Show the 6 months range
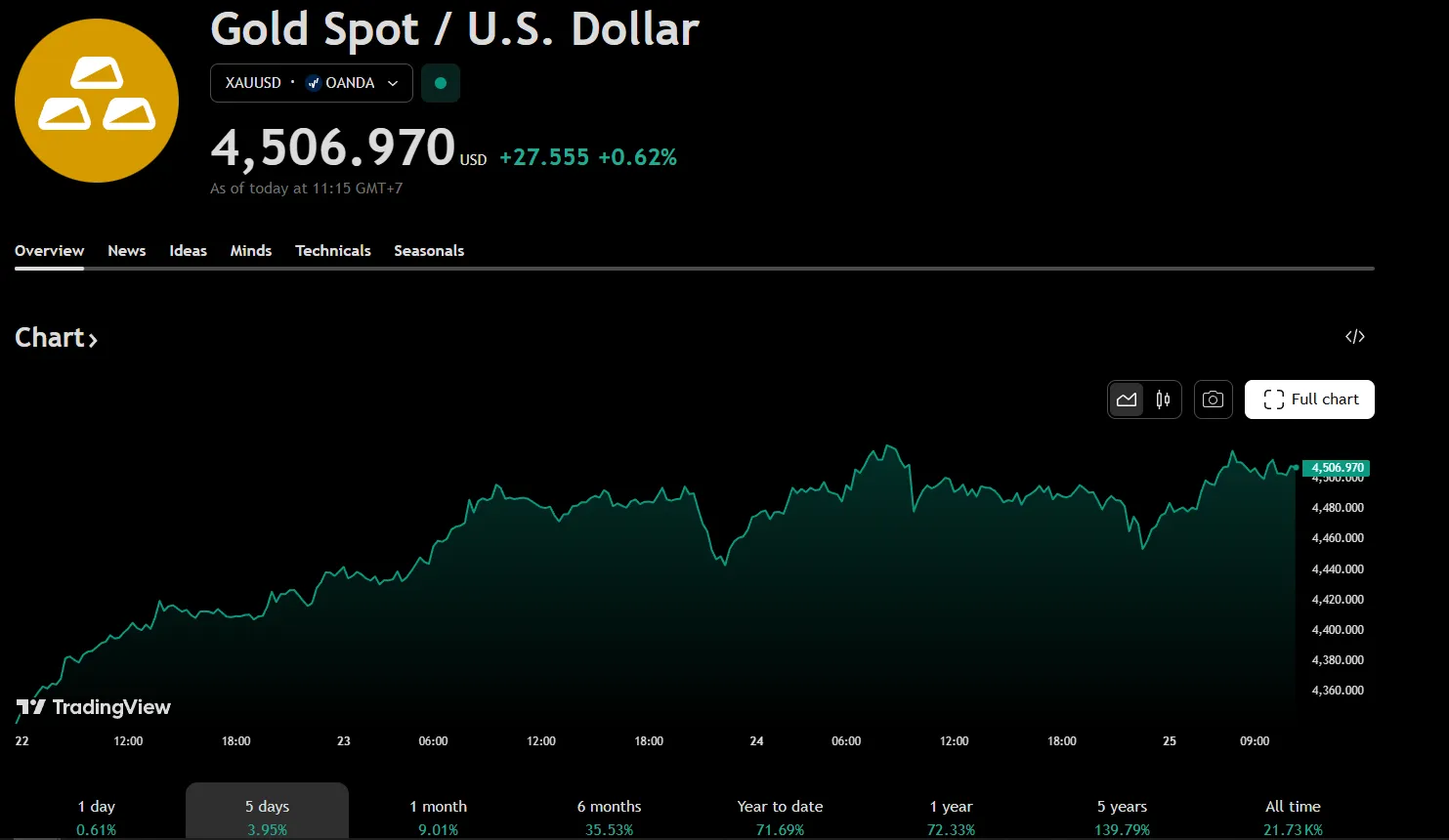 609,816
